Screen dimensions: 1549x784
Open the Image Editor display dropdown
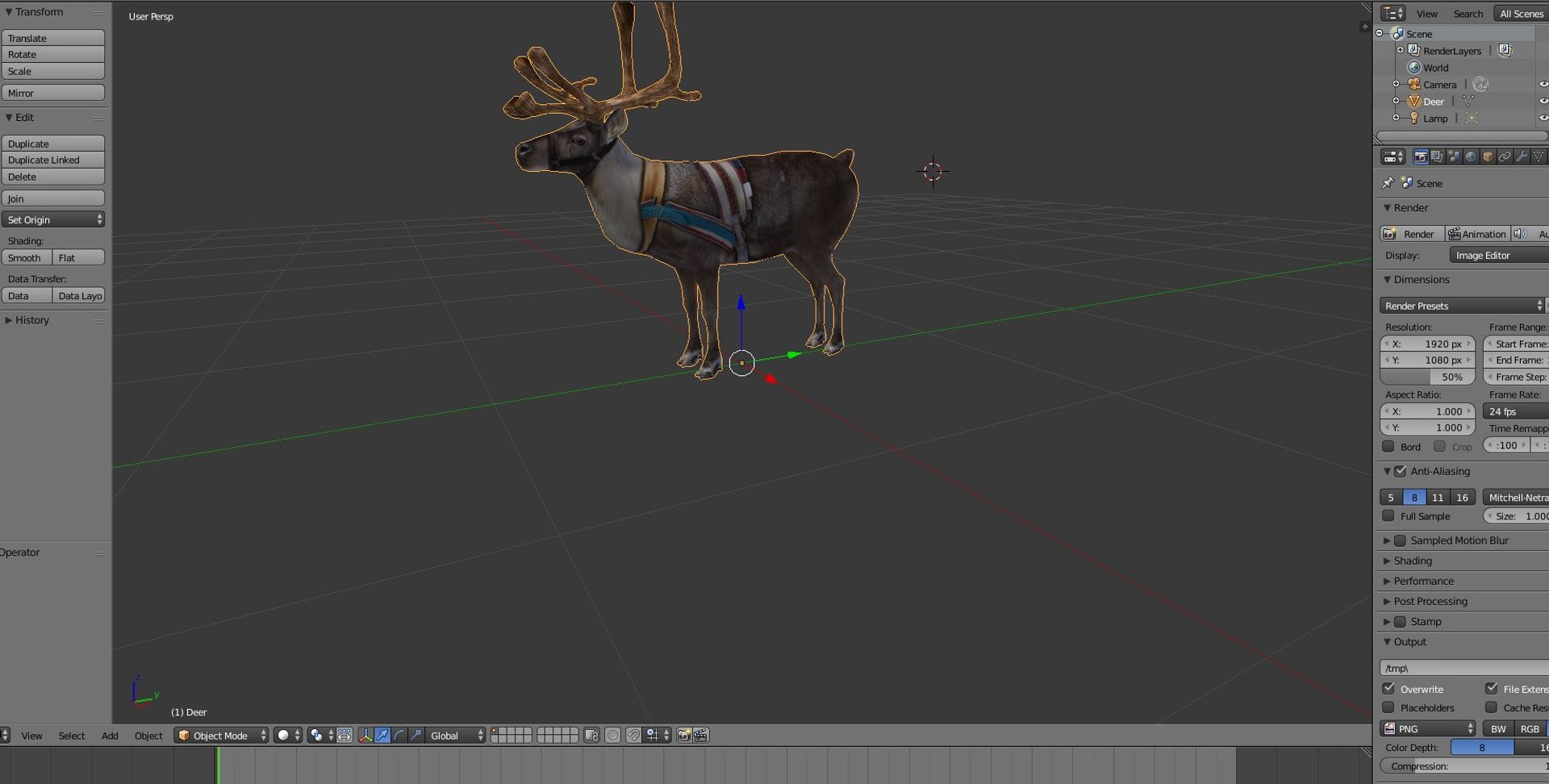(1498, 255)
